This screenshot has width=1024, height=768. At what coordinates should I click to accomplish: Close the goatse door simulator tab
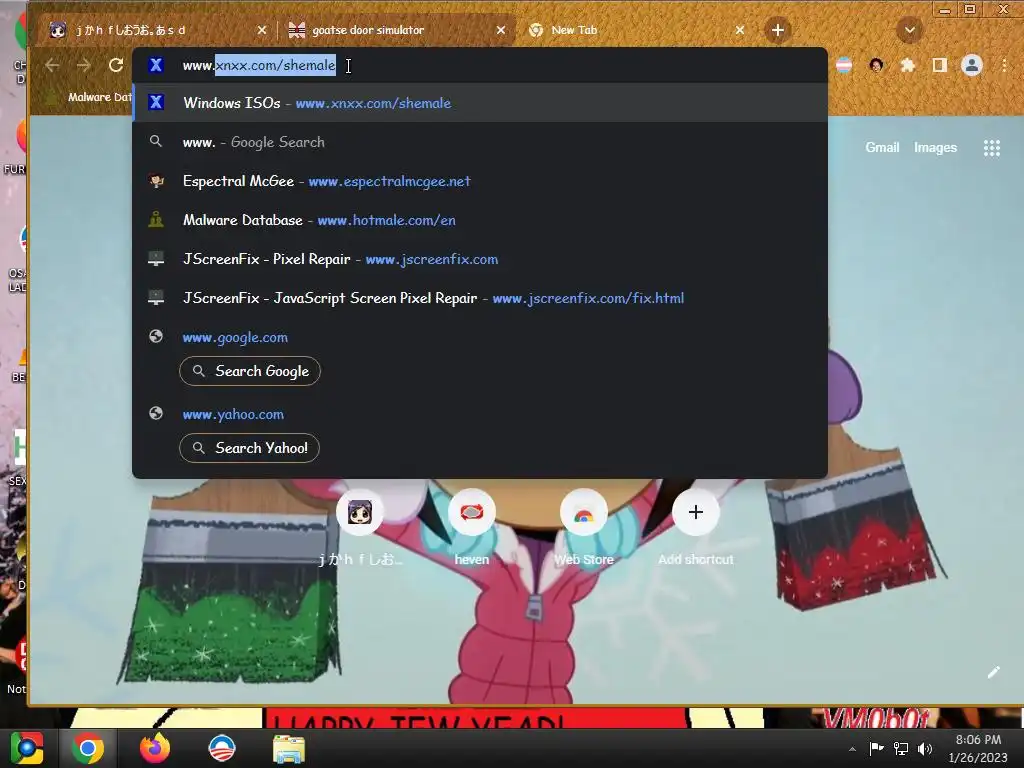pos(501,30)
